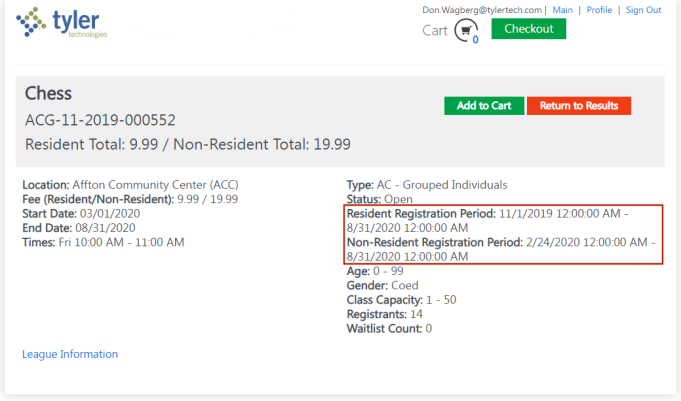Click the Tyler Technologies logo
The image size is (681, 401).
[62, 22]
